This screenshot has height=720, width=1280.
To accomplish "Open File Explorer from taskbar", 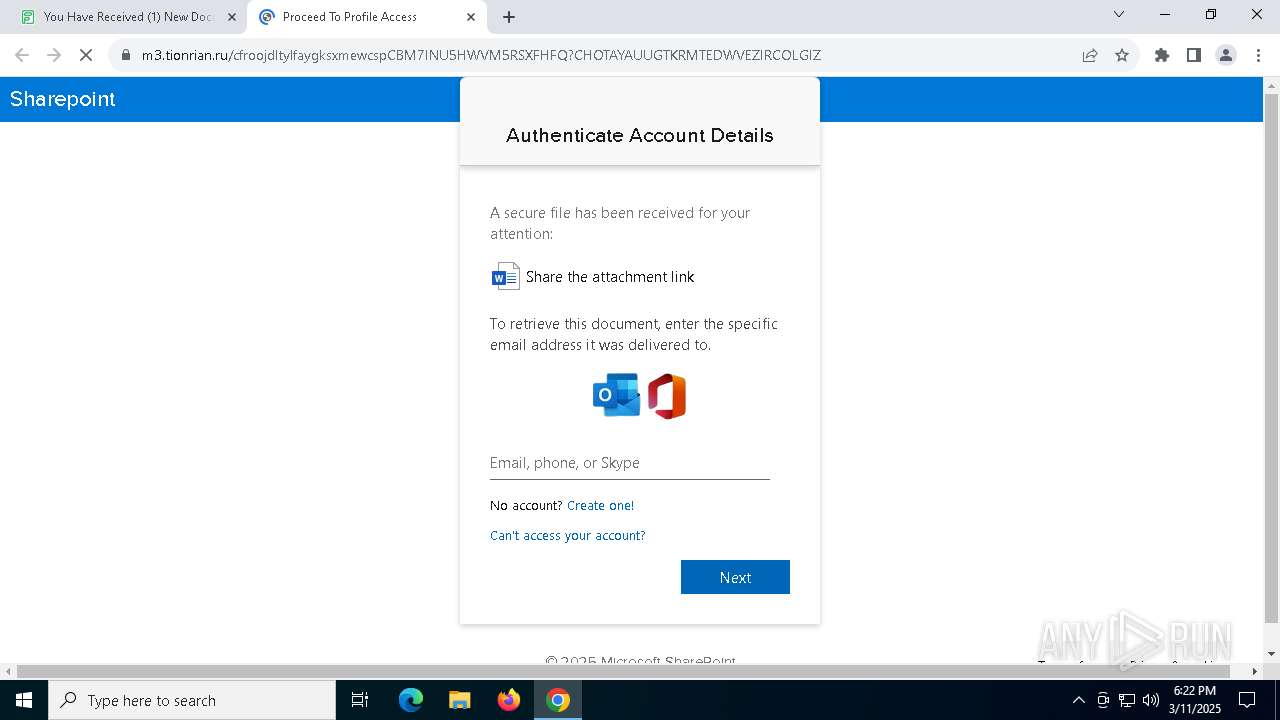I will coord(459,700).
